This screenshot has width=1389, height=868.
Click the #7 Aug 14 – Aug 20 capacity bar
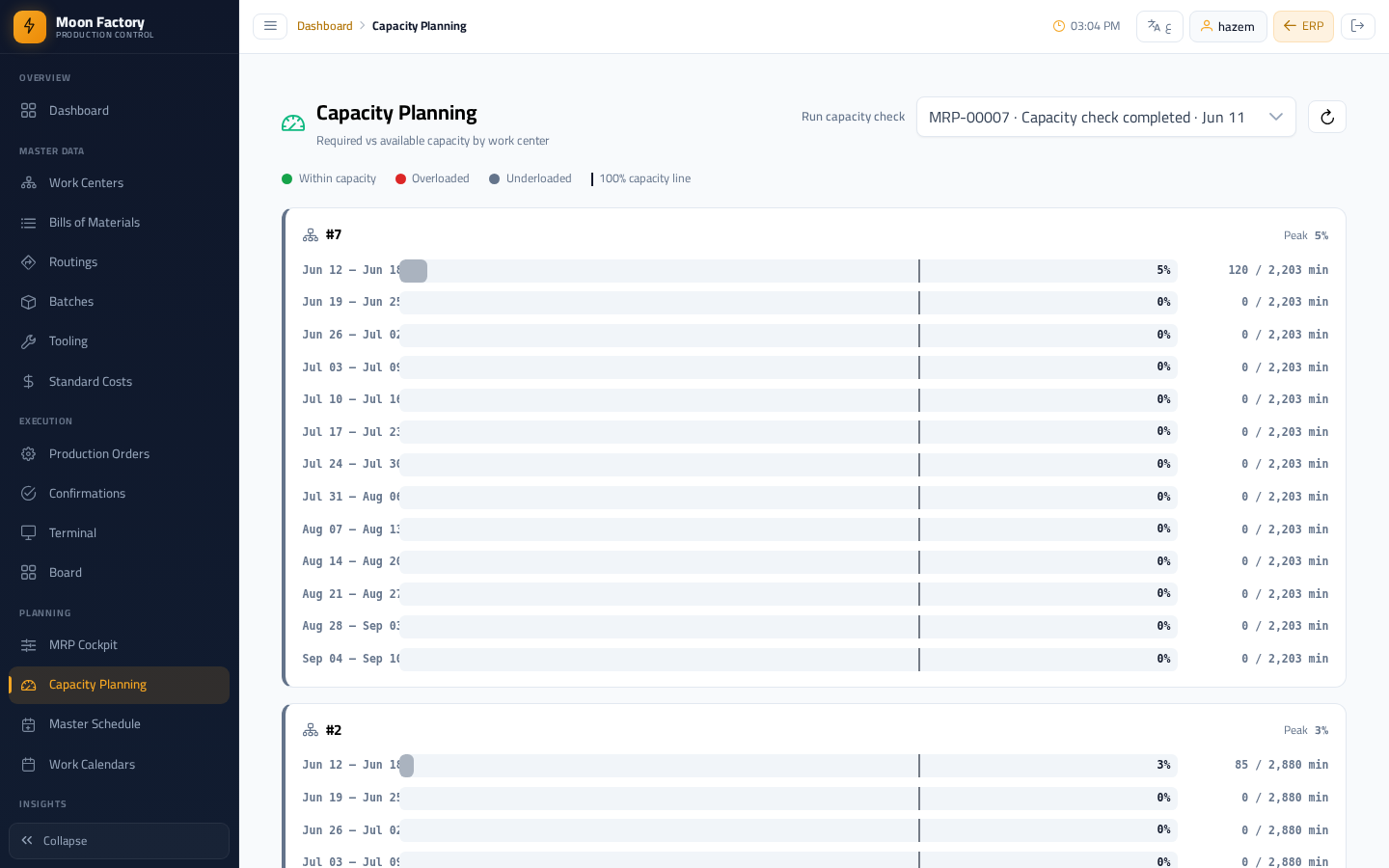pyautogui.click(x=789, y=562)
